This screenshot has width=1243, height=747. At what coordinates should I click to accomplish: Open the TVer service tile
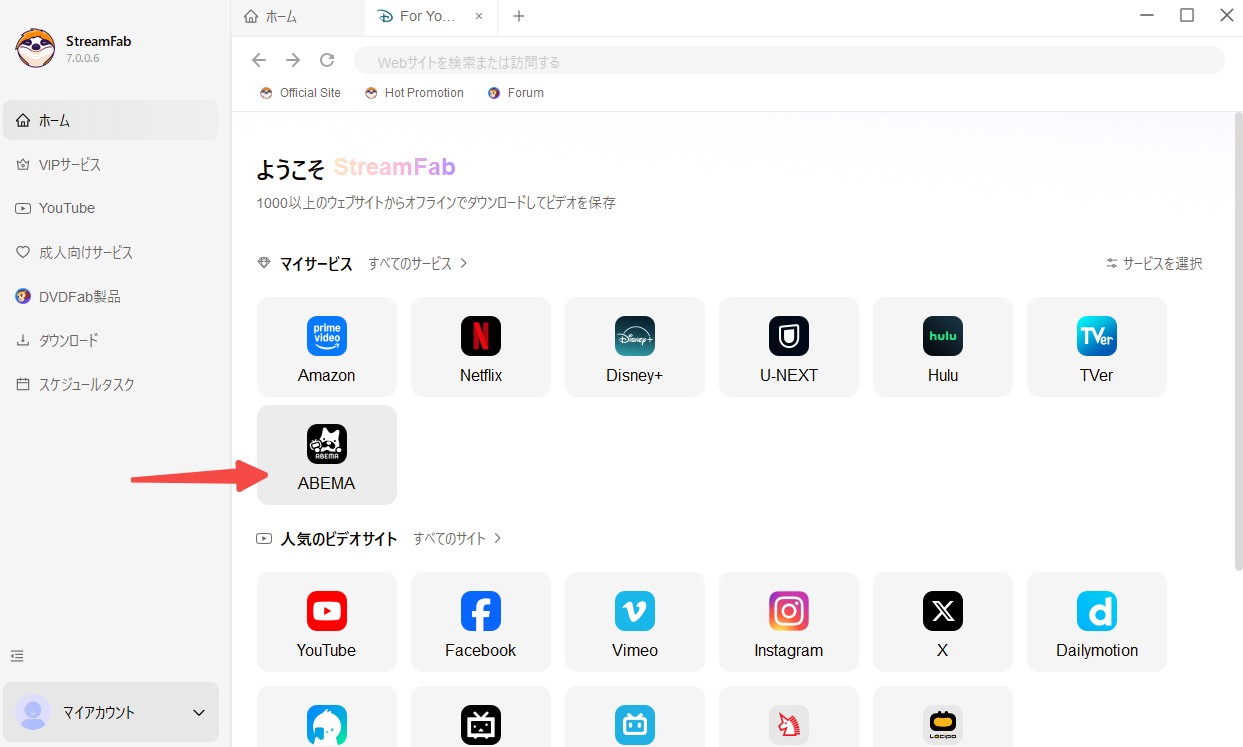pos(1096,346)
